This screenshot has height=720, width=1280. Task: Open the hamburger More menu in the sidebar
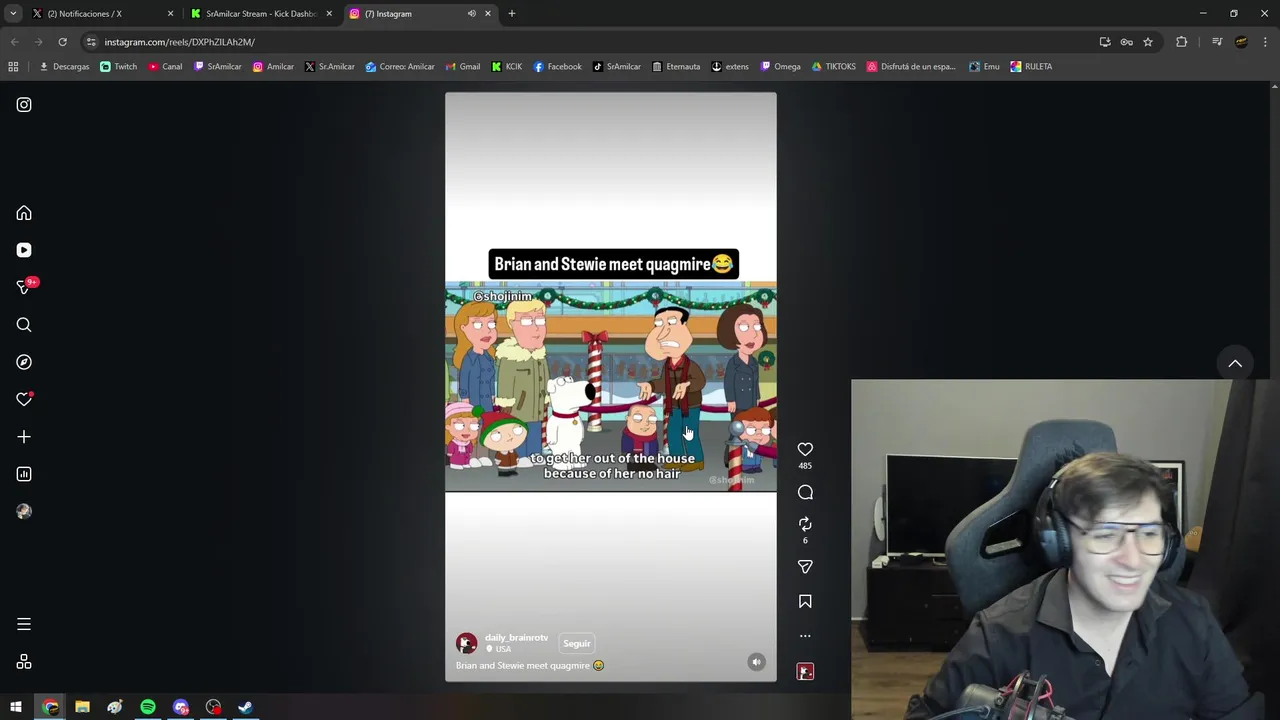pyautogui.click(x=24, y=624)
